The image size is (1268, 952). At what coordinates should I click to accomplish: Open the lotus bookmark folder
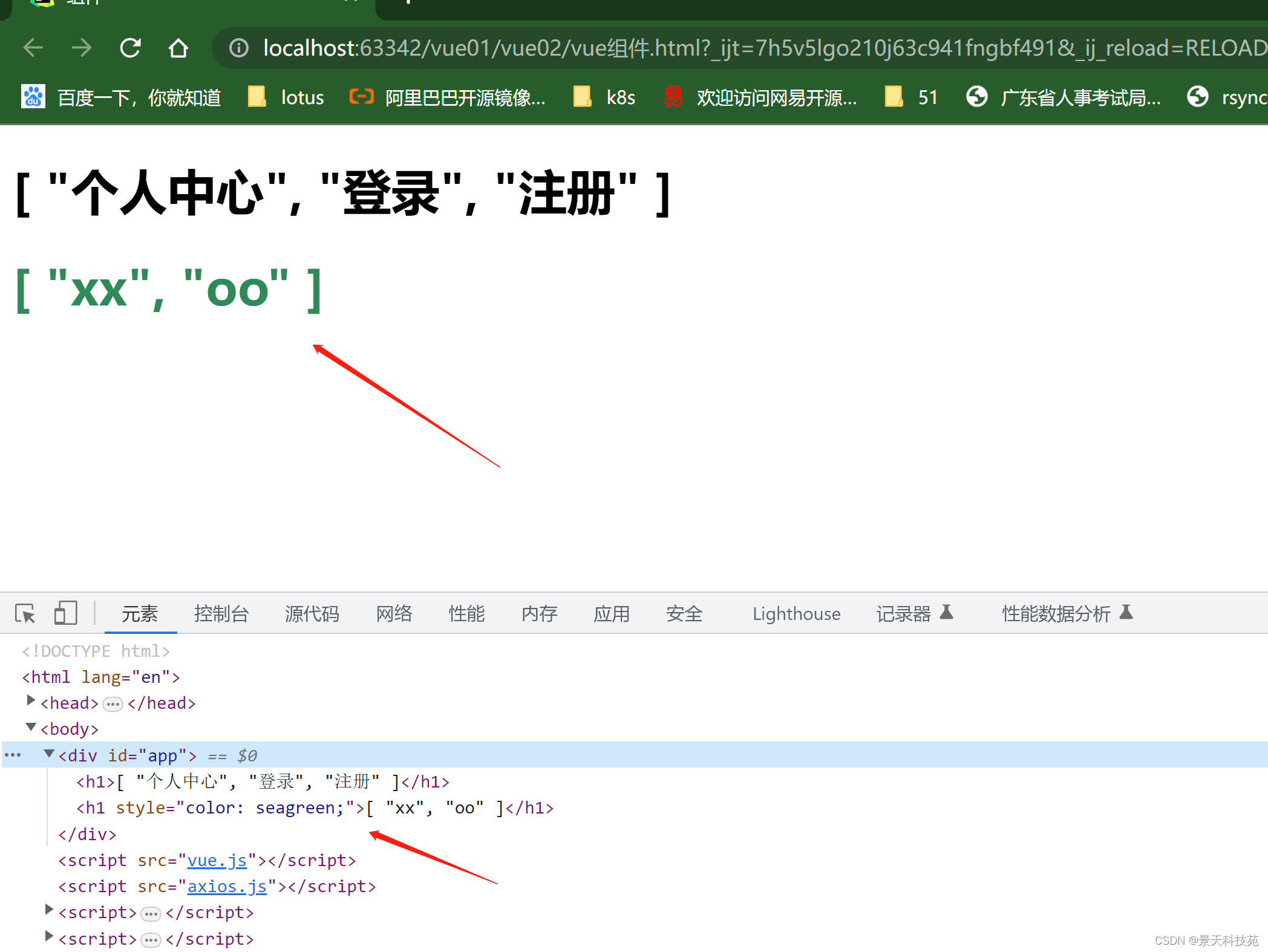coord(286,97)
